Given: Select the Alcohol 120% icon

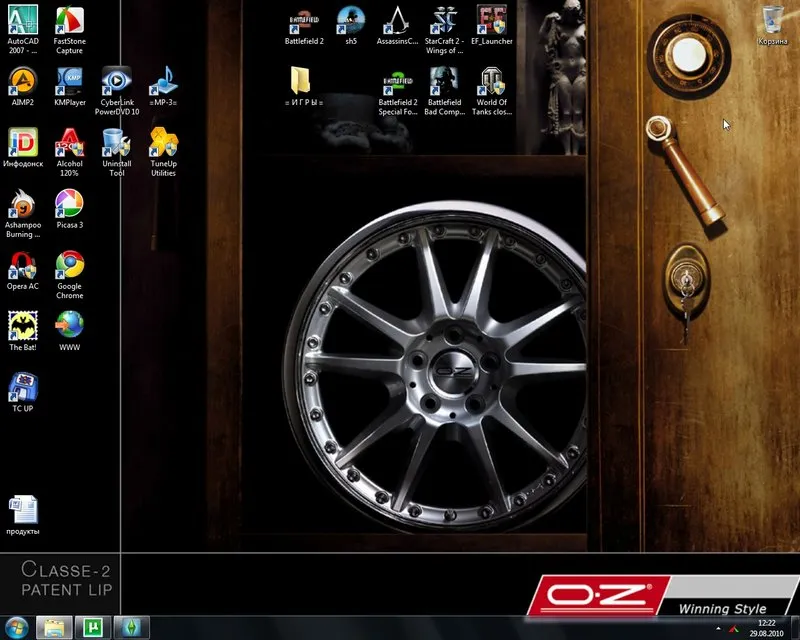Looking at the screenshot, I should [70, 152].
